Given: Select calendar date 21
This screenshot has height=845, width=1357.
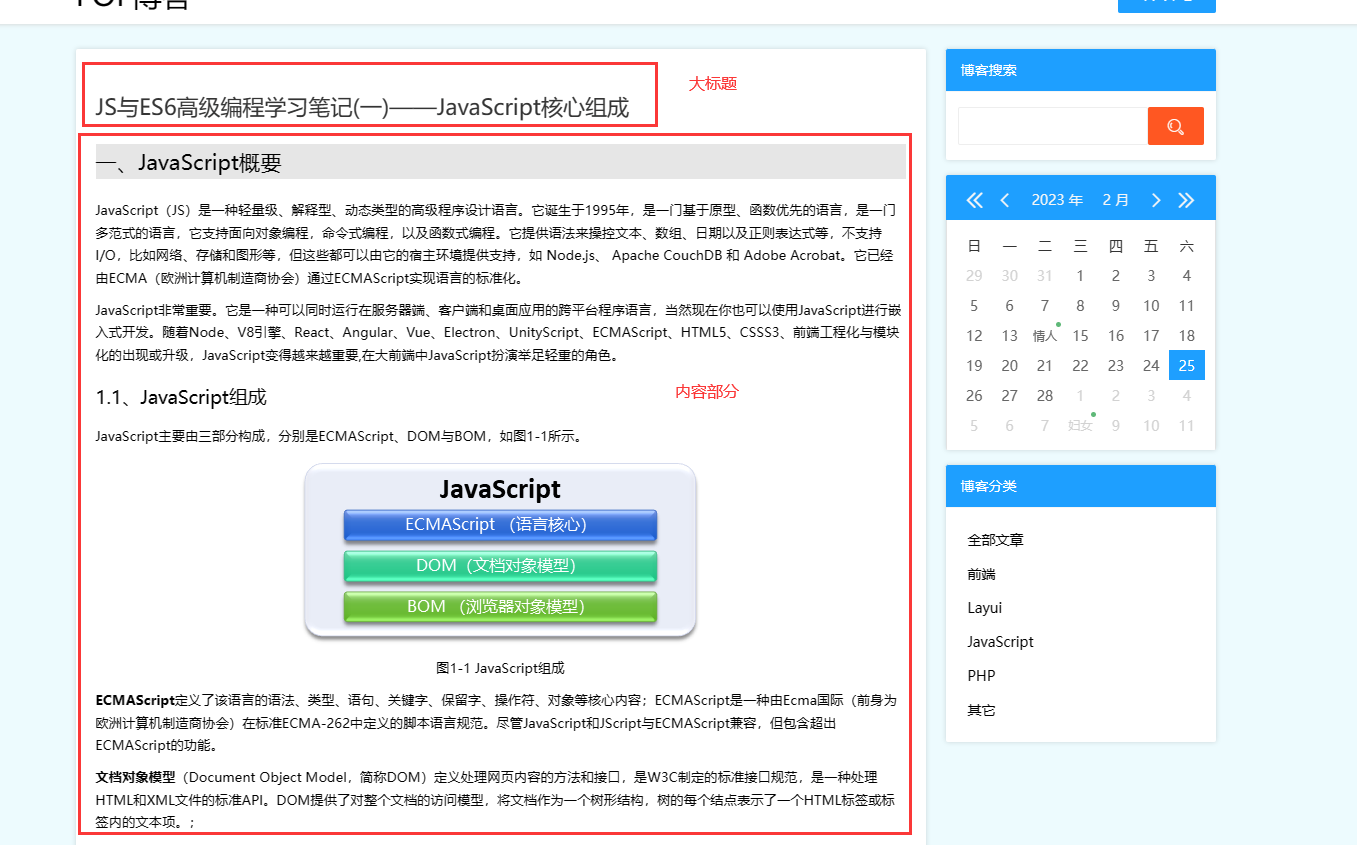Looking at the screenshot, I should (1045, 366).
